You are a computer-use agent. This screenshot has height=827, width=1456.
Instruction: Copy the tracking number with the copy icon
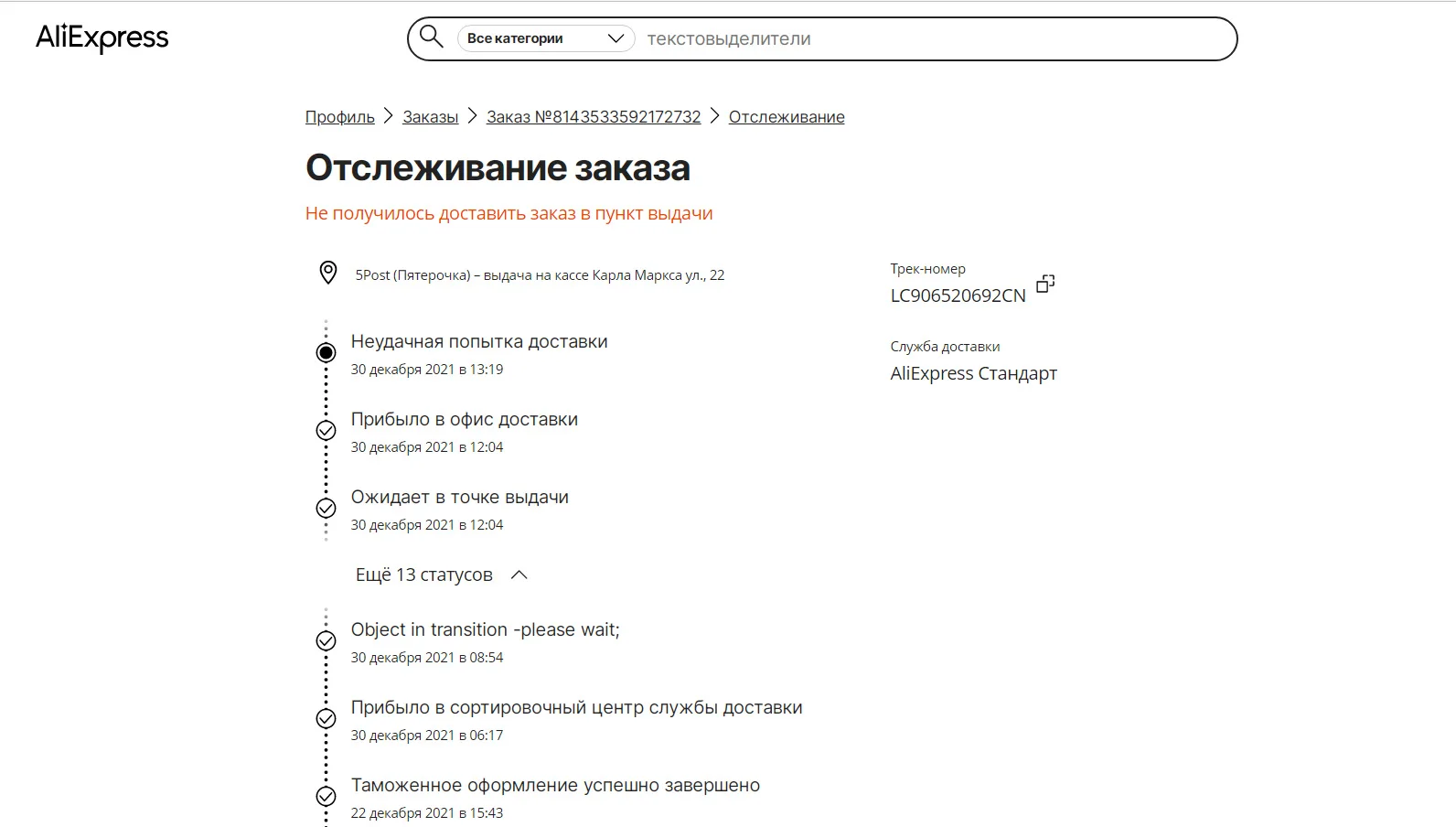[1045, 284]
